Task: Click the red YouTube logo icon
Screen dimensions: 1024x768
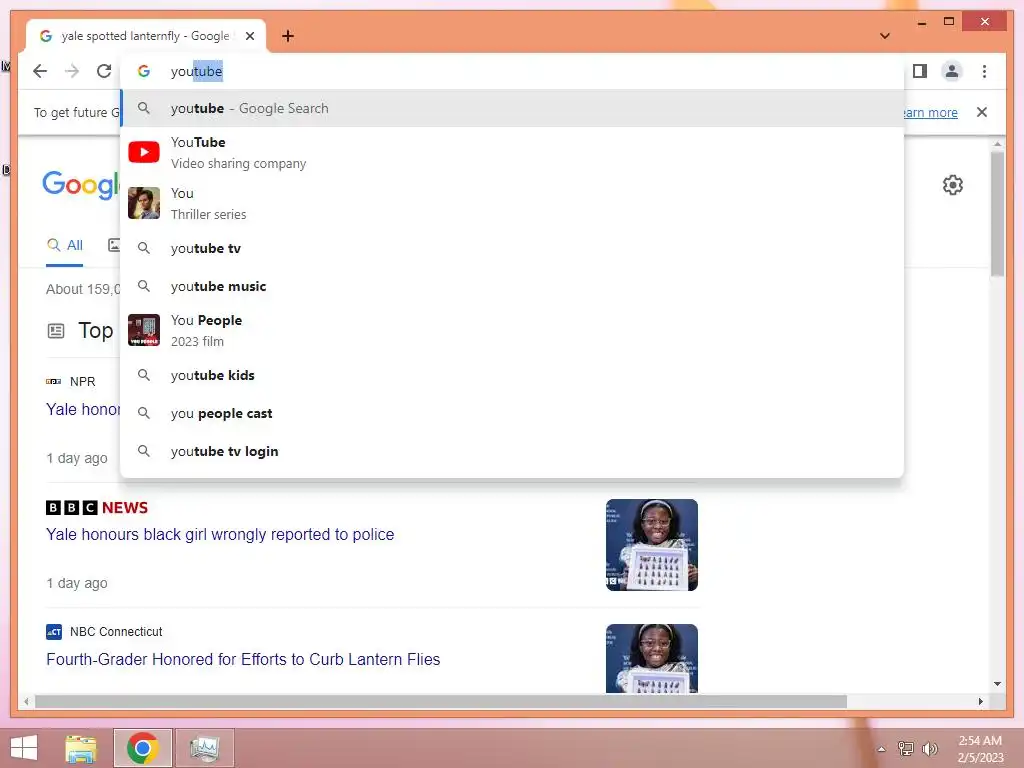Action: click(x=144, y=152)
